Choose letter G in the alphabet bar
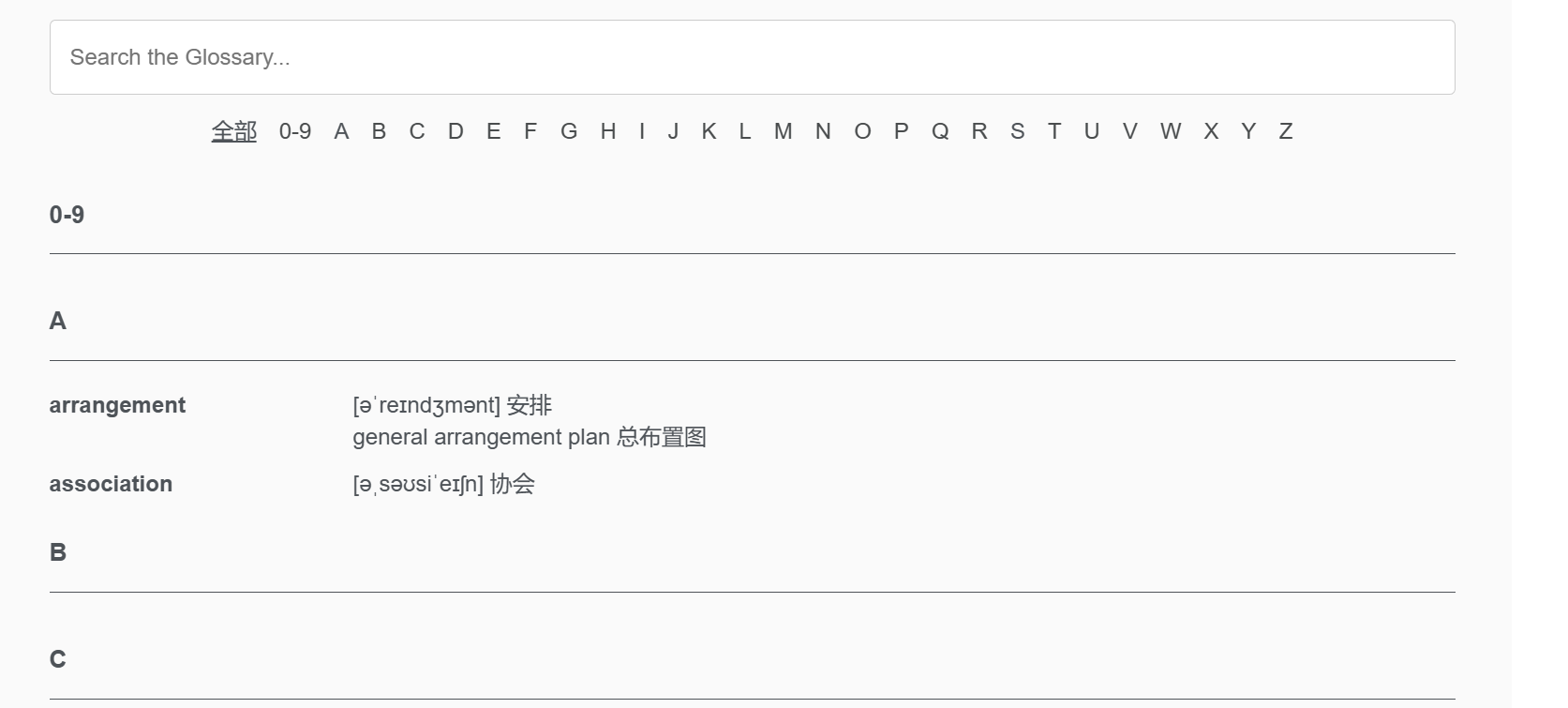This screenshot has width=1568, height=708. pyautogui.click(x=569, y=131)
